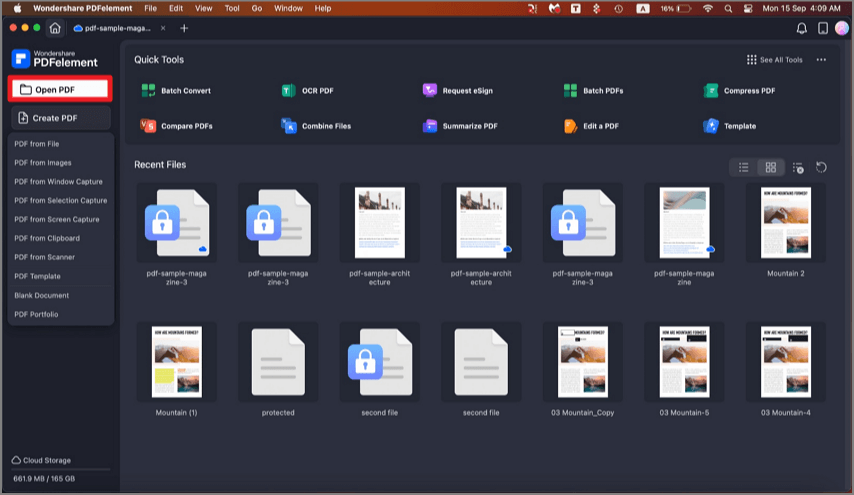Image resolution: width=854 pixels, height=495 pixels.
Task: Open the Mountain 2 thumbnail
Action: [x=785, y=223]
